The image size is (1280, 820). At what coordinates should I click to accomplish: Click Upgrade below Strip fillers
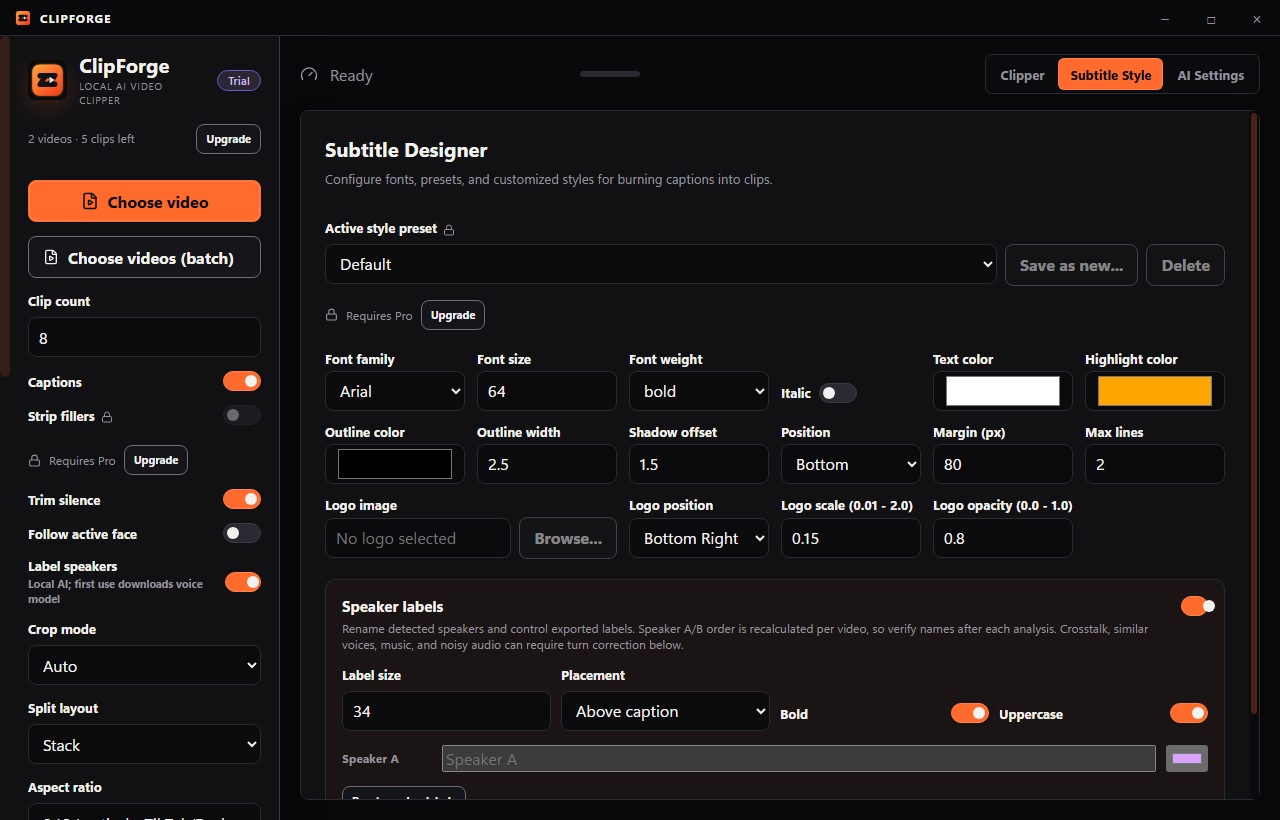(x=156, y=460)
